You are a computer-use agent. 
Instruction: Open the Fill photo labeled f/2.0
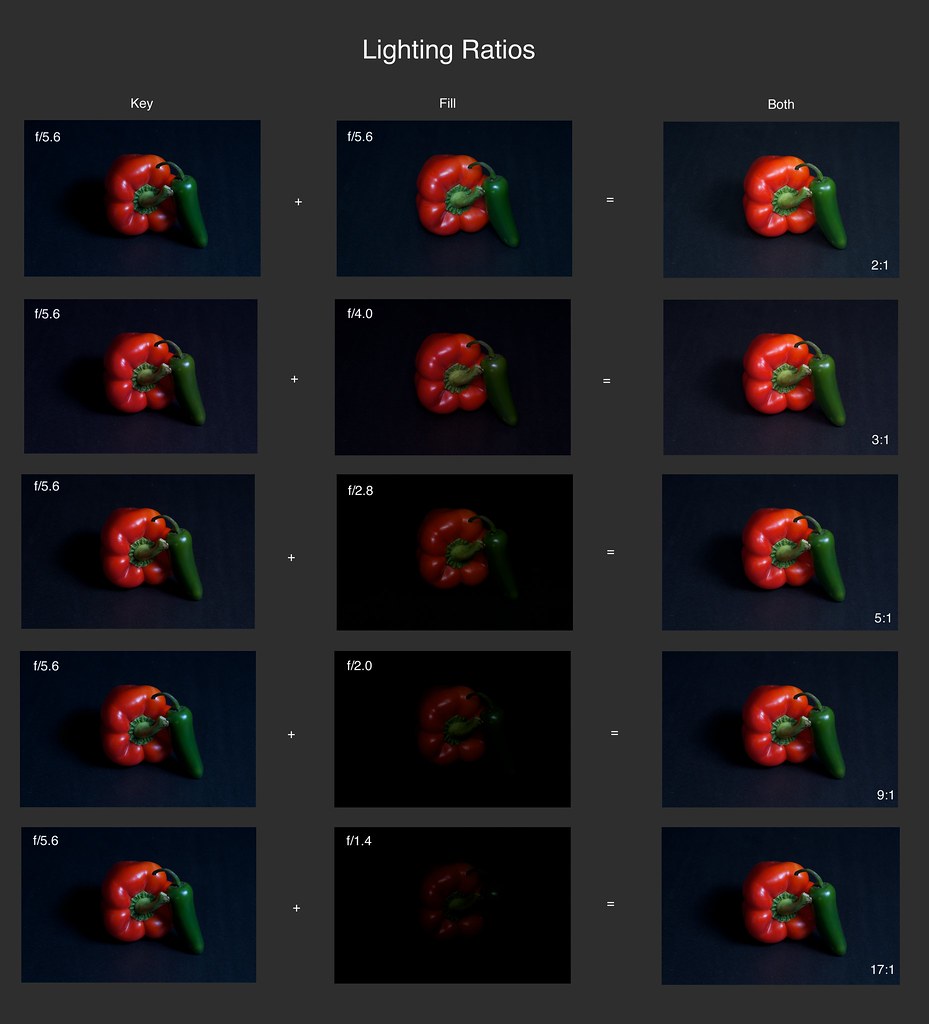tap(452, 729)
